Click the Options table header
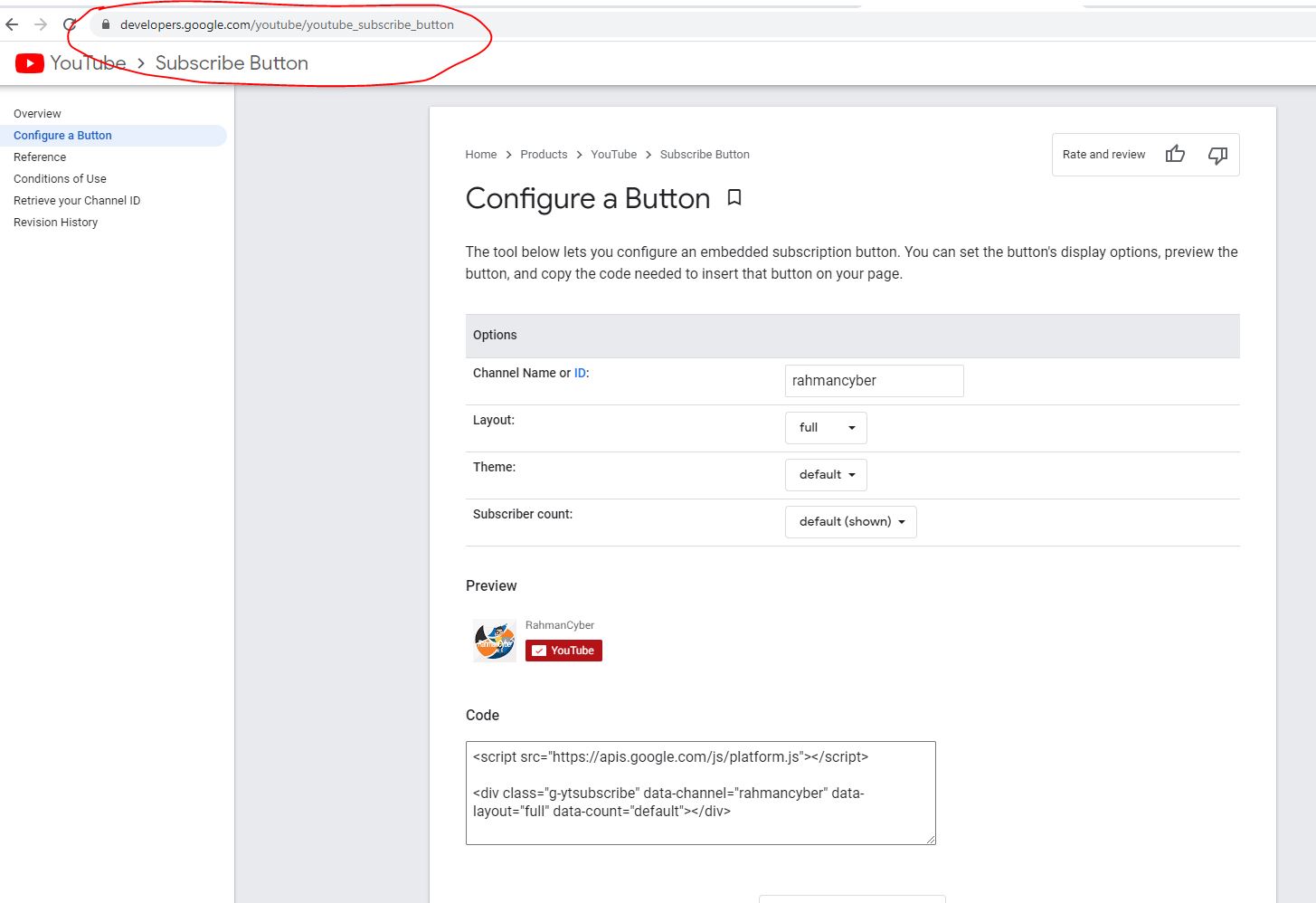 coord(853,335)
